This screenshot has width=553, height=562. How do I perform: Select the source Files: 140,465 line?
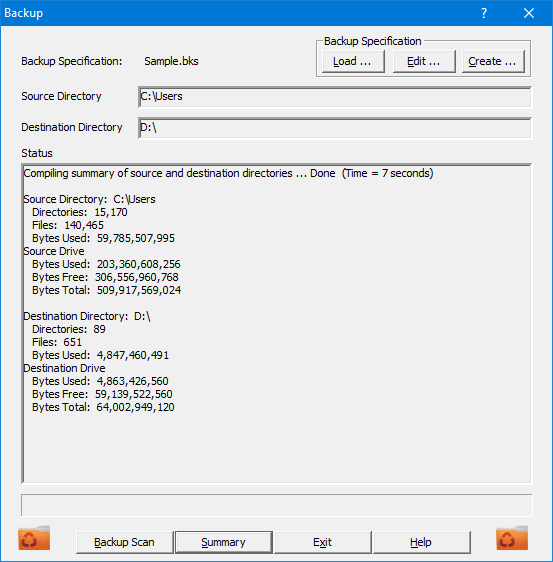click(x=68, y=225)
